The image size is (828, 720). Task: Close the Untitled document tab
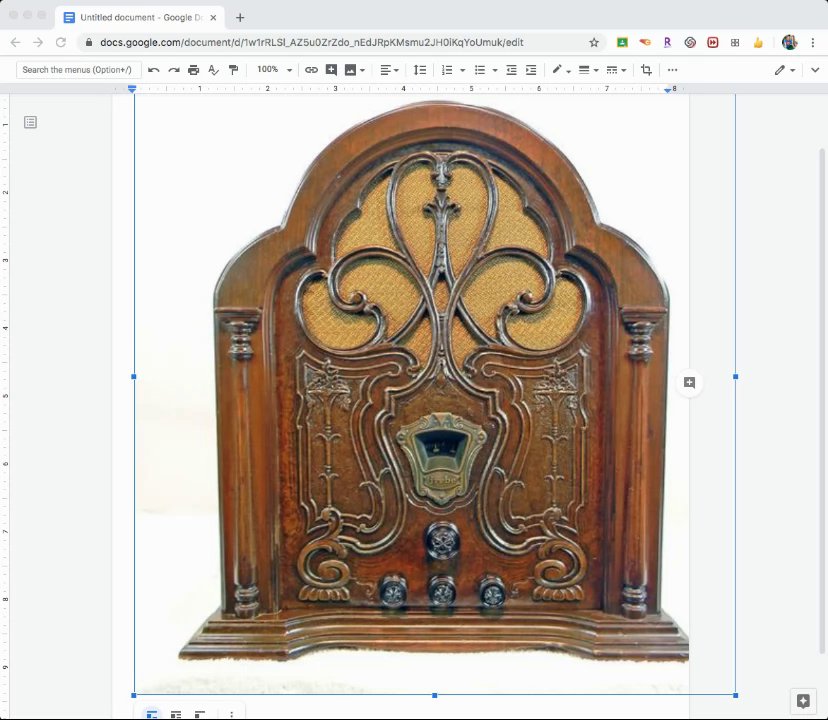point(213,17)
